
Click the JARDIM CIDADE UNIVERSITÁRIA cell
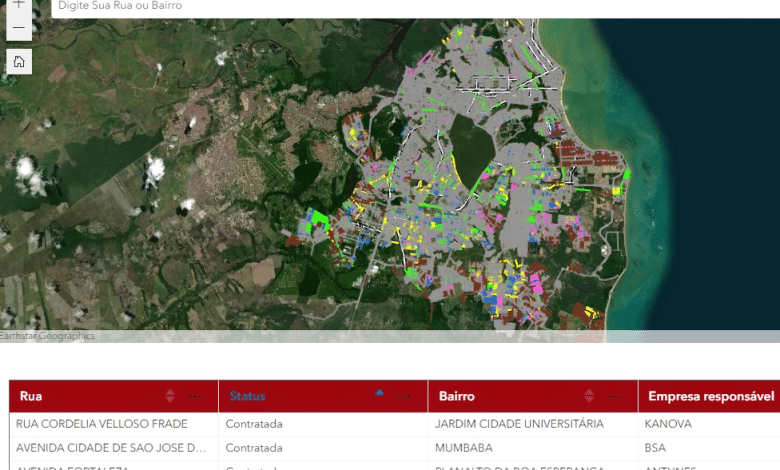[x=519, y=424]
